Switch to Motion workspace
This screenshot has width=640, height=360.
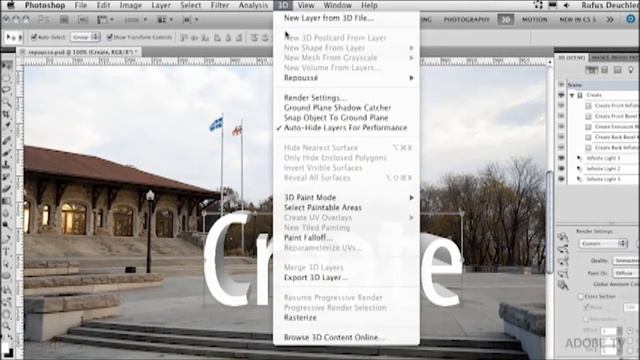pyautogui.click(x=535, y=20)
